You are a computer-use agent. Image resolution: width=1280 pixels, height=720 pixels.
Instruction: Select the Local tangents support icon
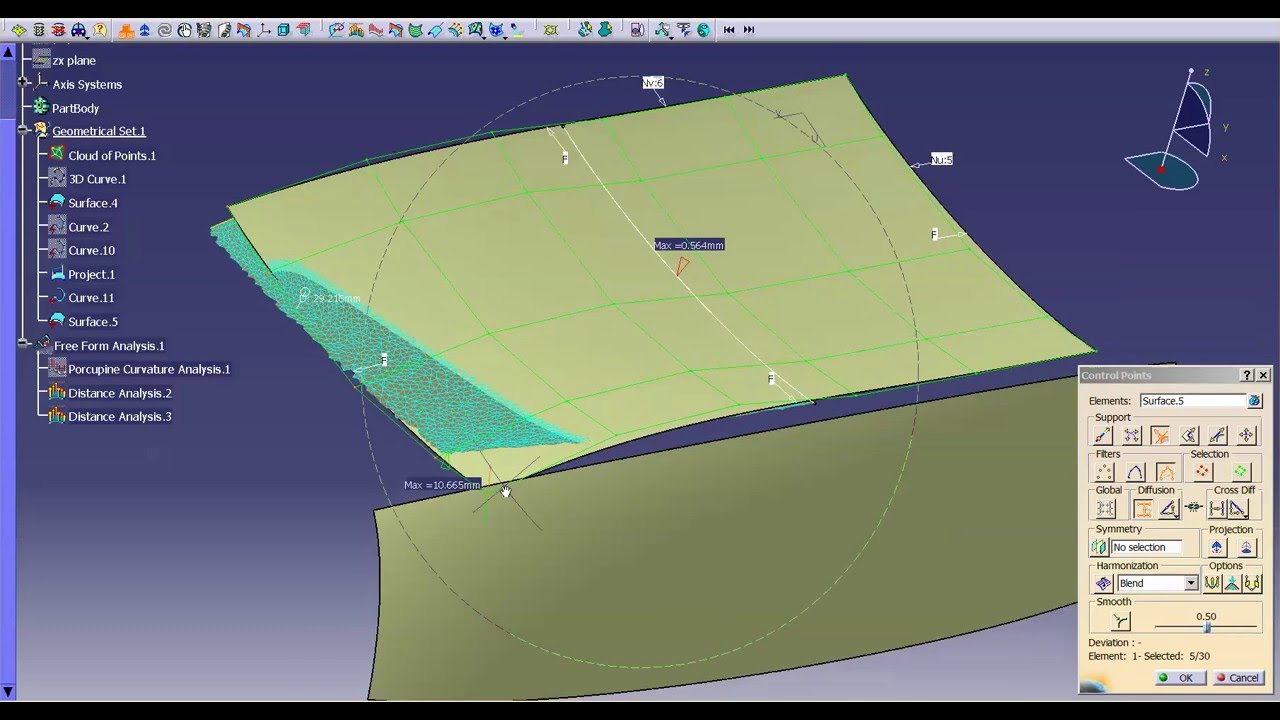point(1218,435)
